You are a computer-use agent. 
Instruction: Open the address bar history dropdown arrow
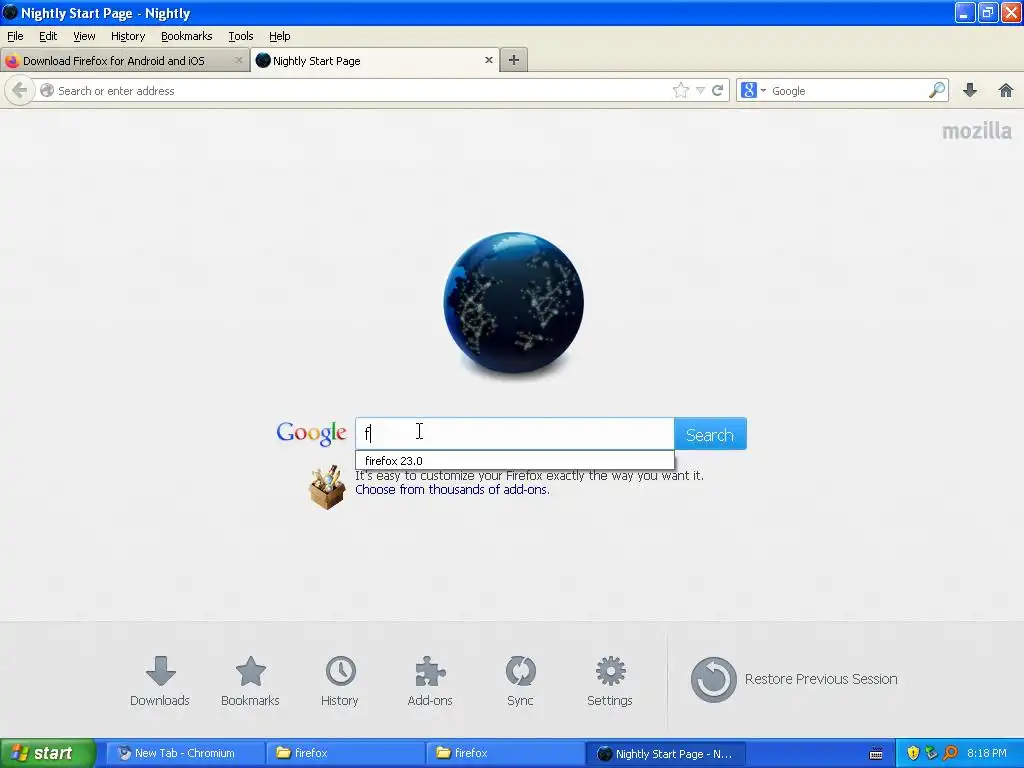click(x=700, y=90)
